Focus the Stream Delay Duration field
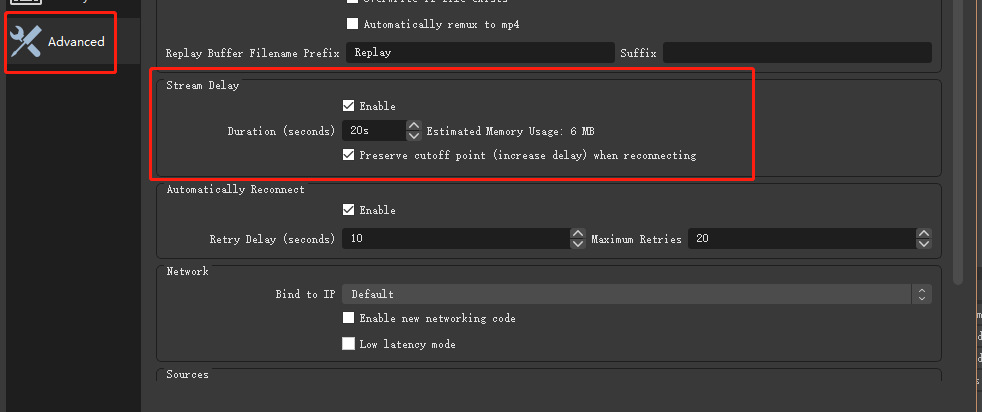This screenshot has height=412, width=982. [x=373, y=131]
